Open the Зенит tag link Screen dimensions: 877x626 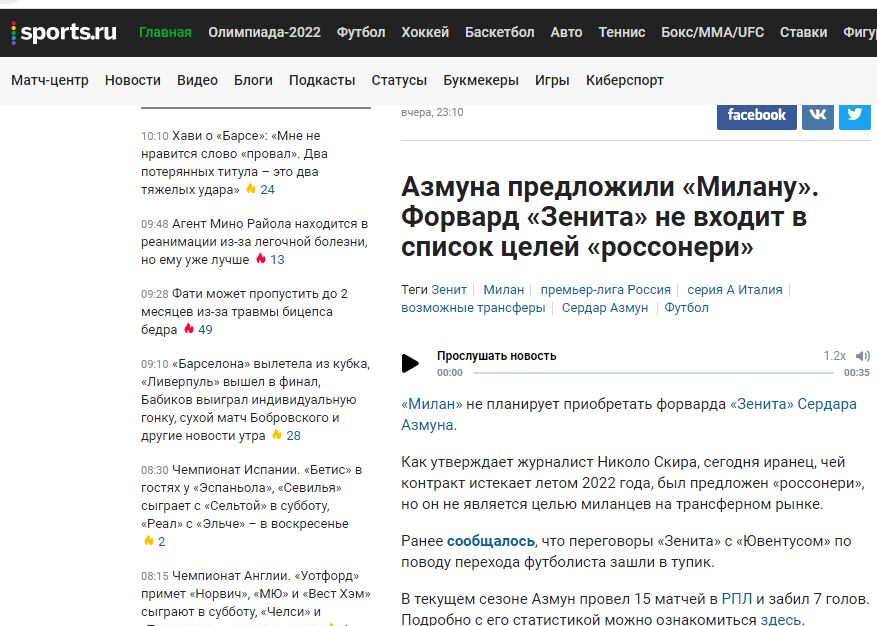(449, 290)
